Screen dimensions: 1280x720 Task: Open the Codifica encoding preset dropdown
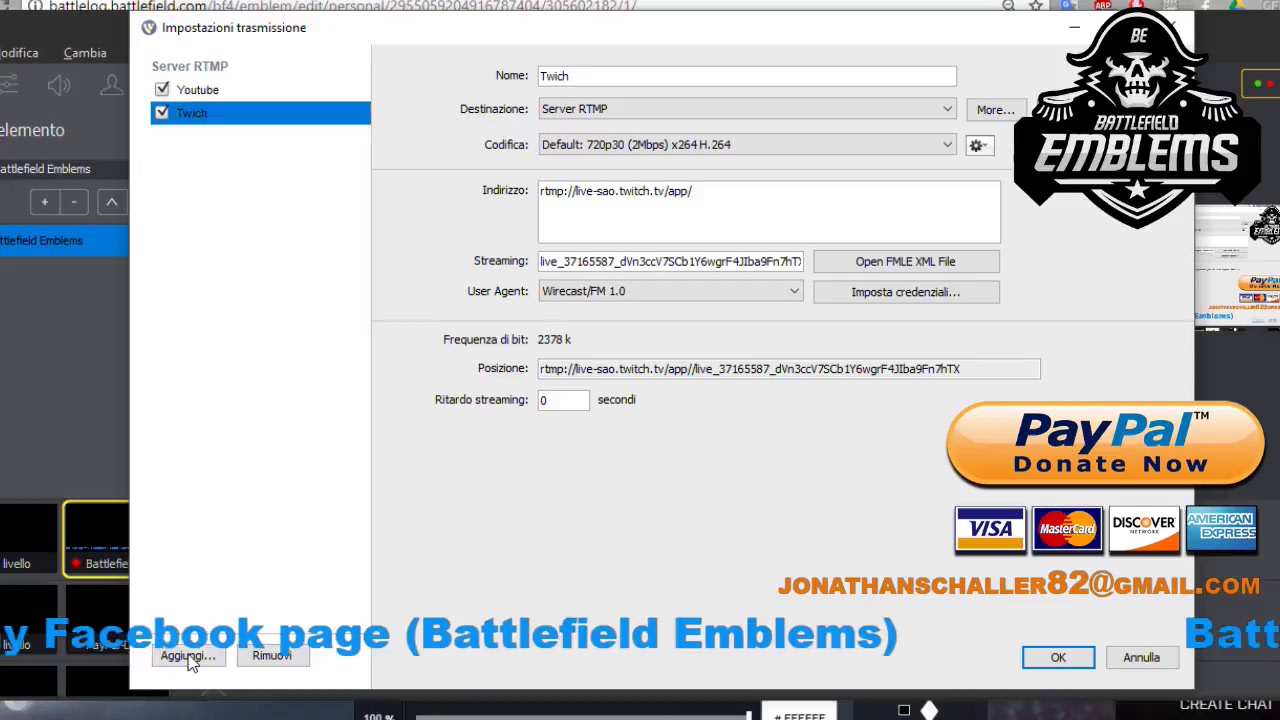pyautogui.click(x=747, y=145)
